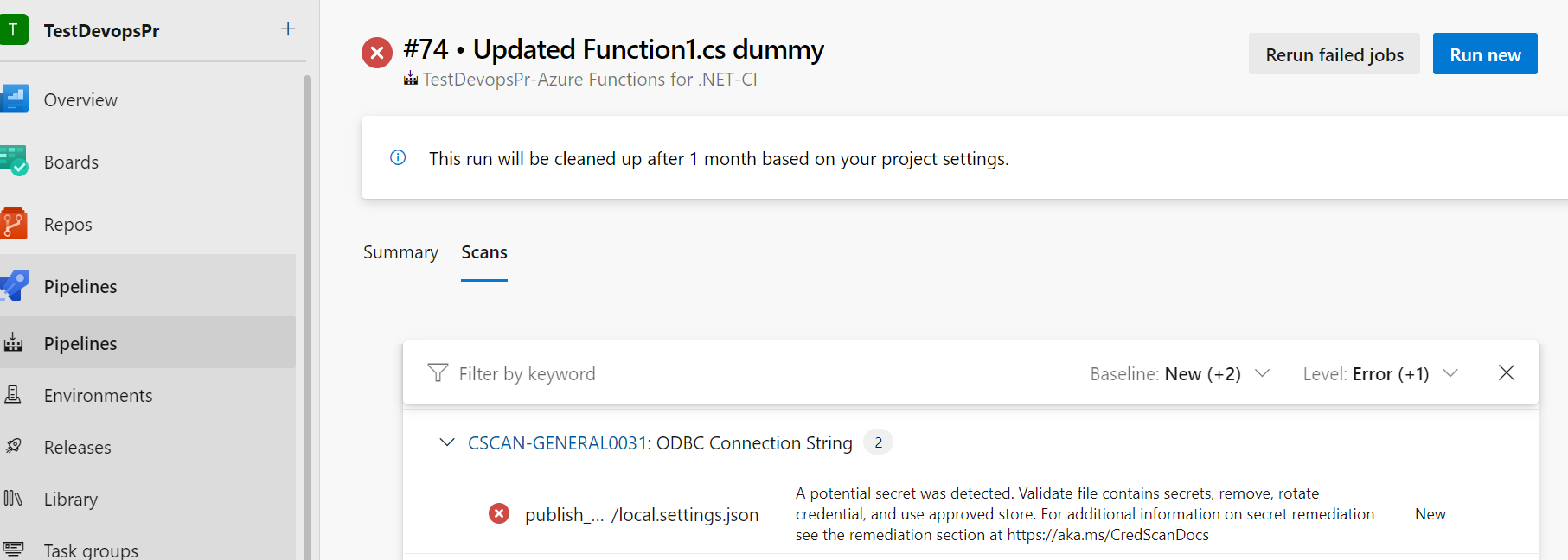Open the Library icon
1568x560 pixels.
(x=14, y=499)
